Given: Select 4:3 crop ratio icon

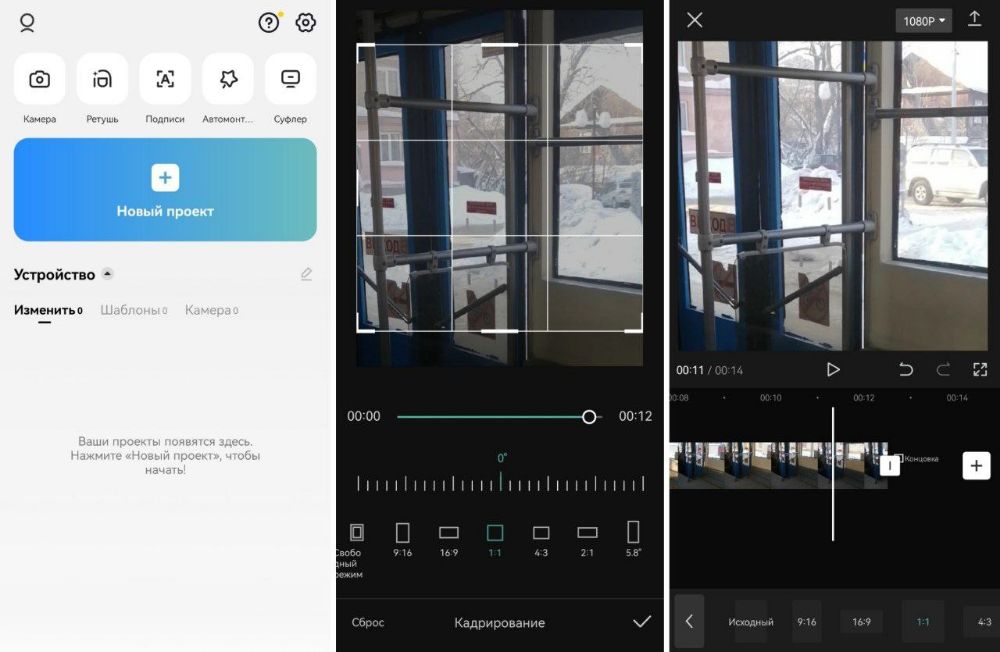Looking at the screenshot, I should (541, 532).
